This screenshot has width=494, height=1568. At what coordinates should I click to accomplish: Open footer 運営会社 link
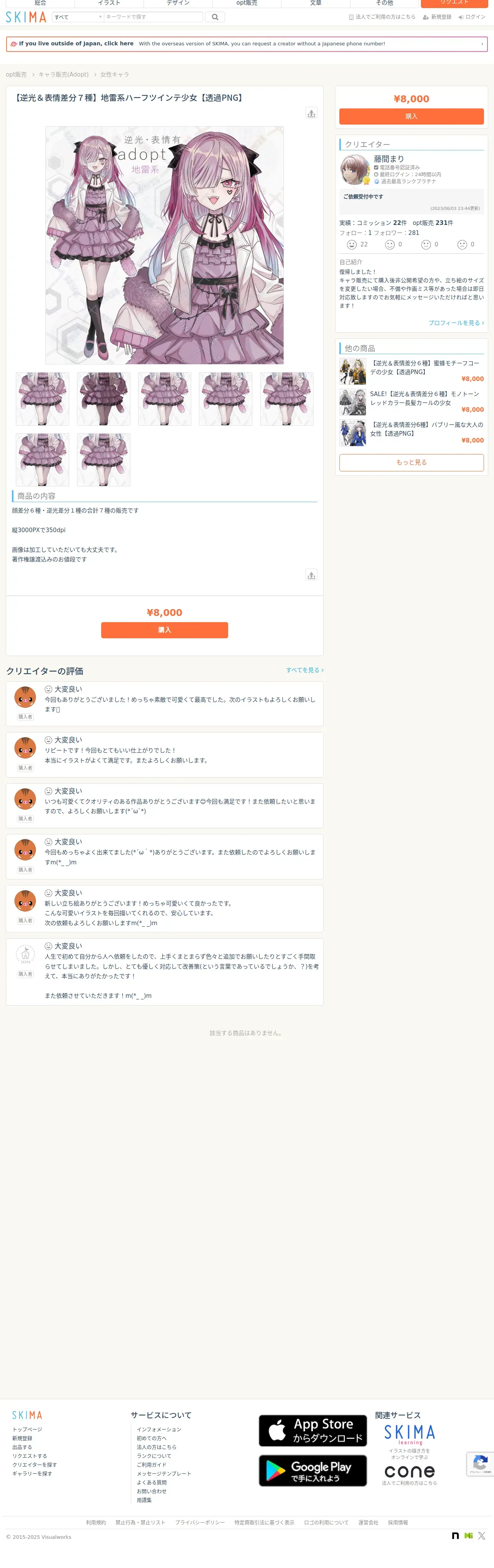(x=368, y=1522)
